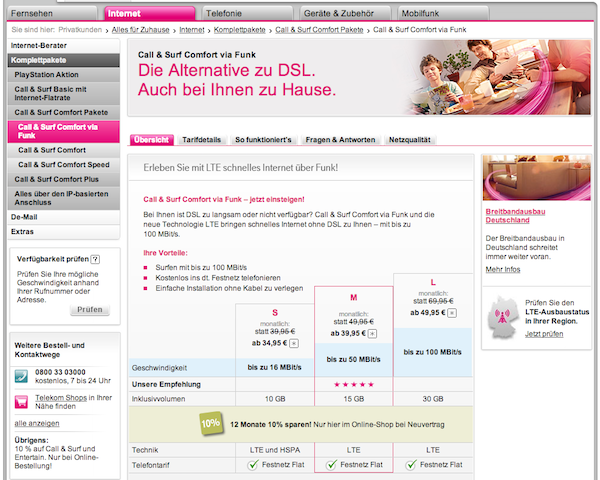
Task: Select Call & Surf Comfort via Funk sidebar entry
Action: click(x=64, y=131)
